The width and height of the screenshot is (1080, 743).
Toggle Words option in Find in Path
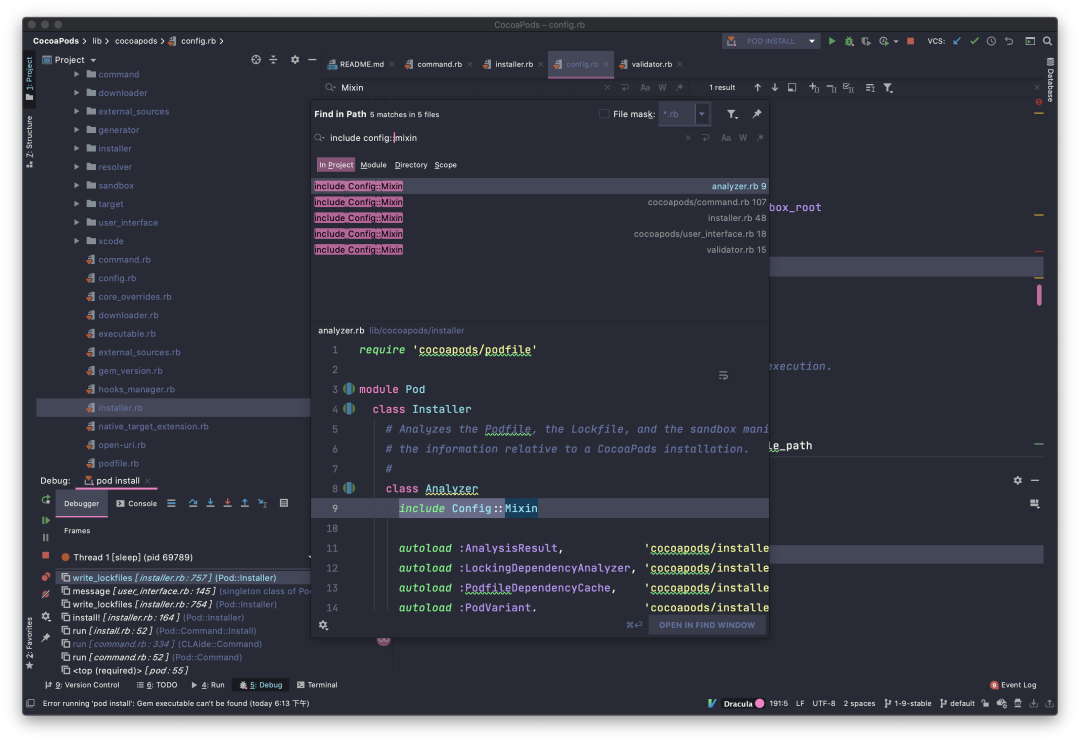(743, 138)
